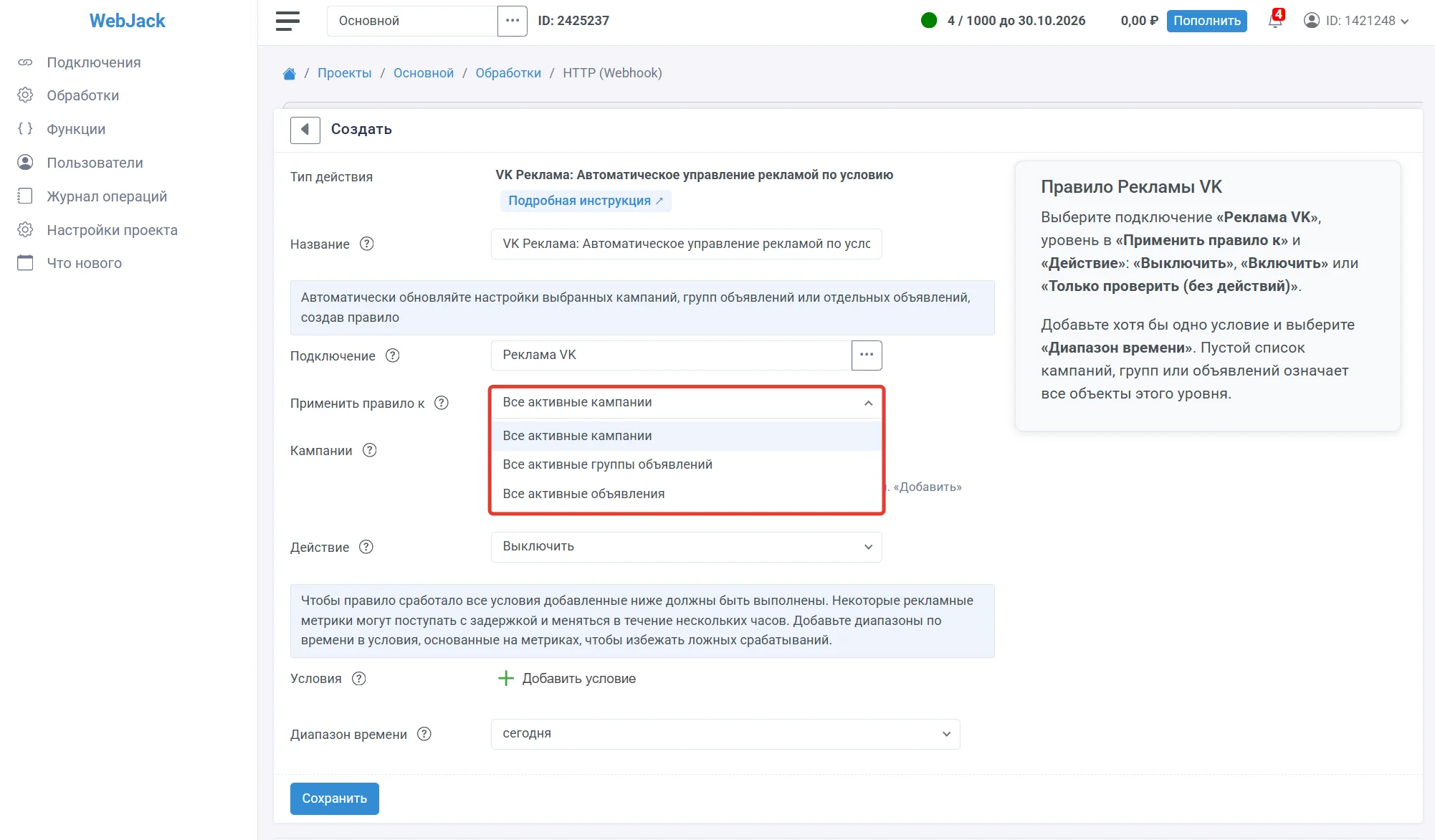Open account menu ID: 1421248
This screenshot has height=840, width=1435.
[x=1356, y=21]
